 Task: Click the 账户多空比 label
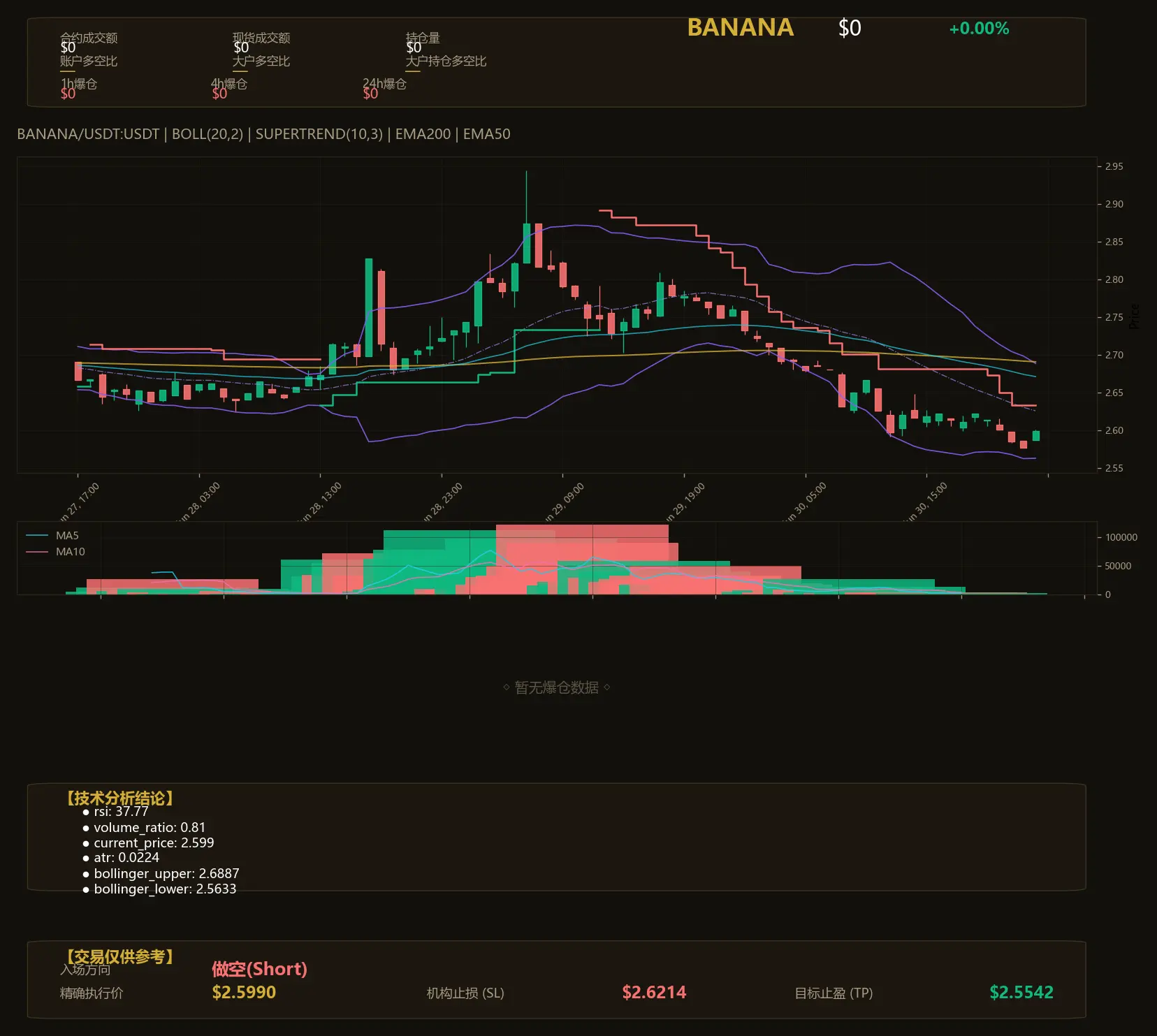pyautogui.click(x=89, y=61)
